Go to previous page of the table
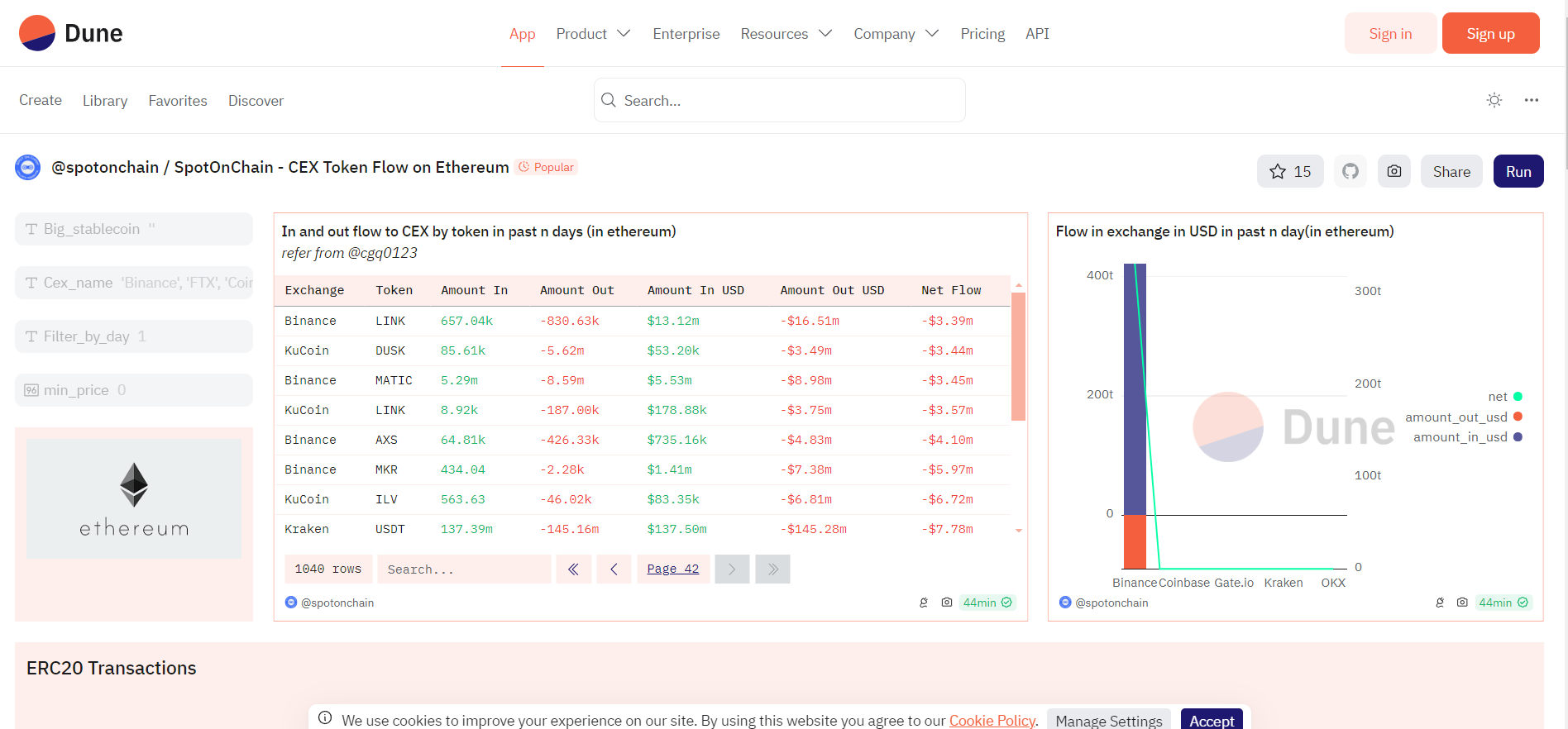 click(614, 569)
